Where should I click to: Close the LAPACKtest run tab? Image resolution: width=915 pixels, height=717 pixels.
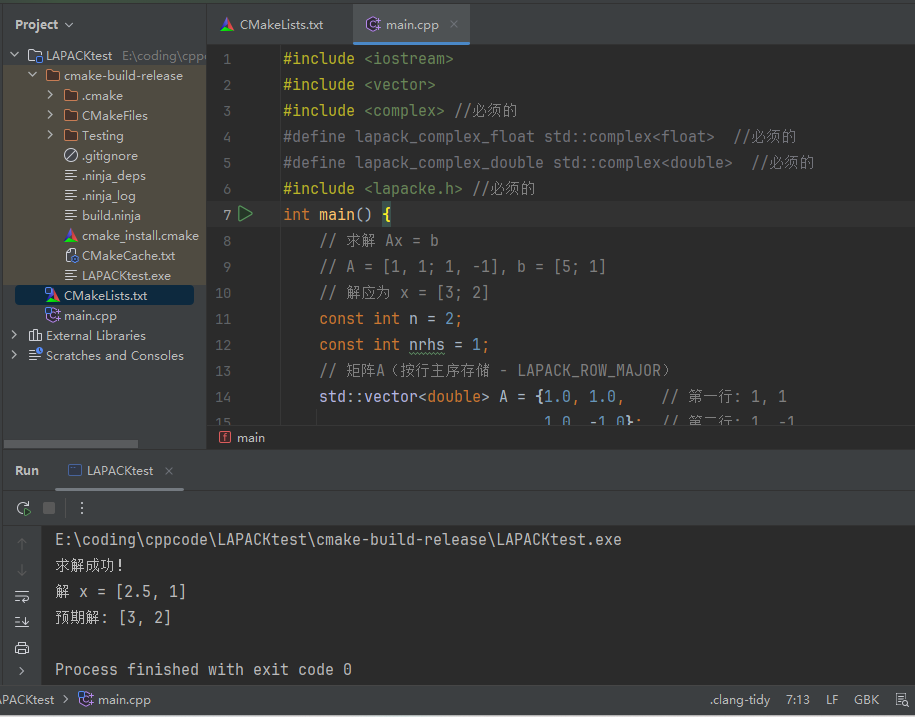point(169,471)
